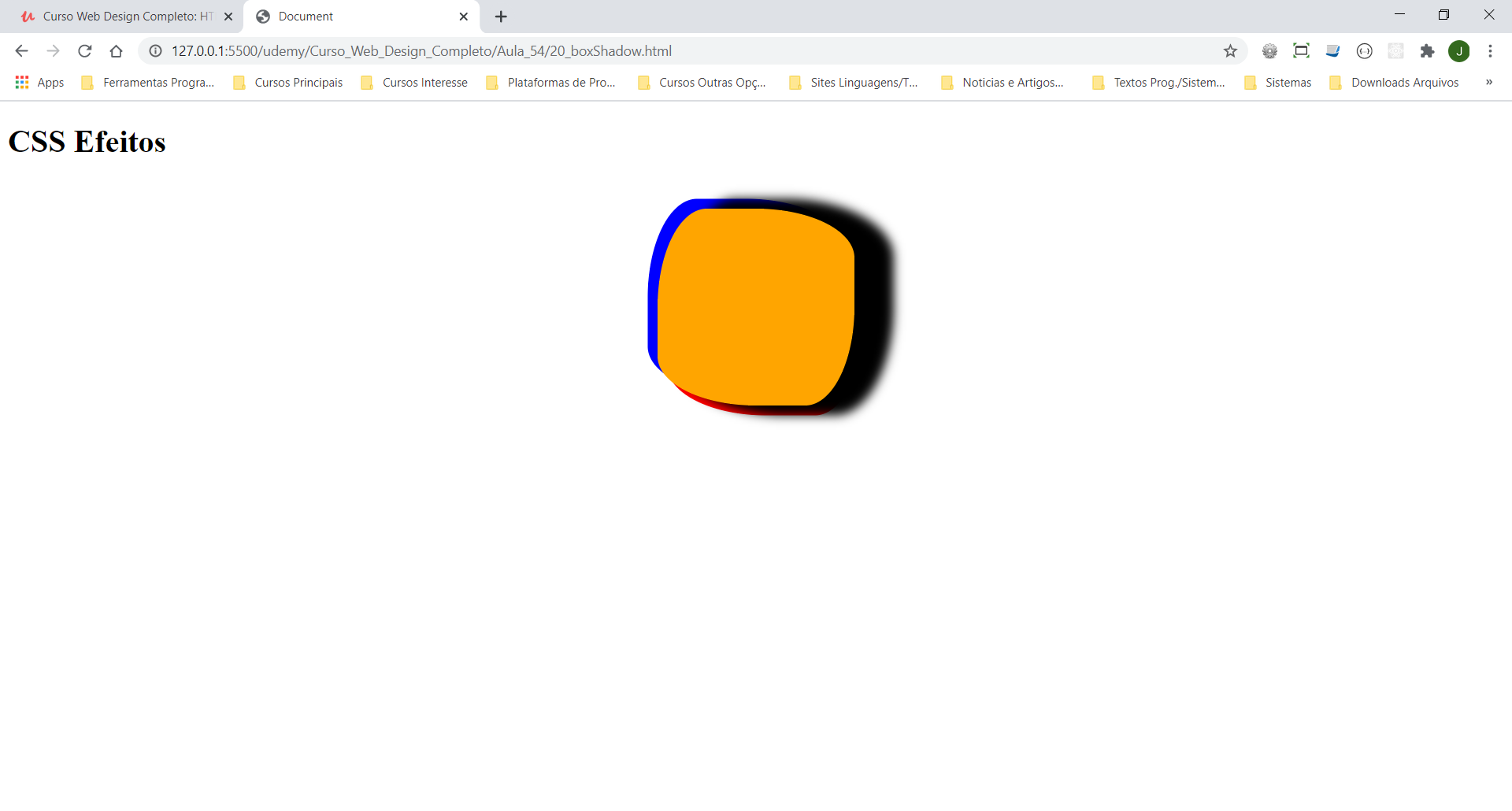
Task: Open Chrome's three-dot menu
Action: 1490,51
